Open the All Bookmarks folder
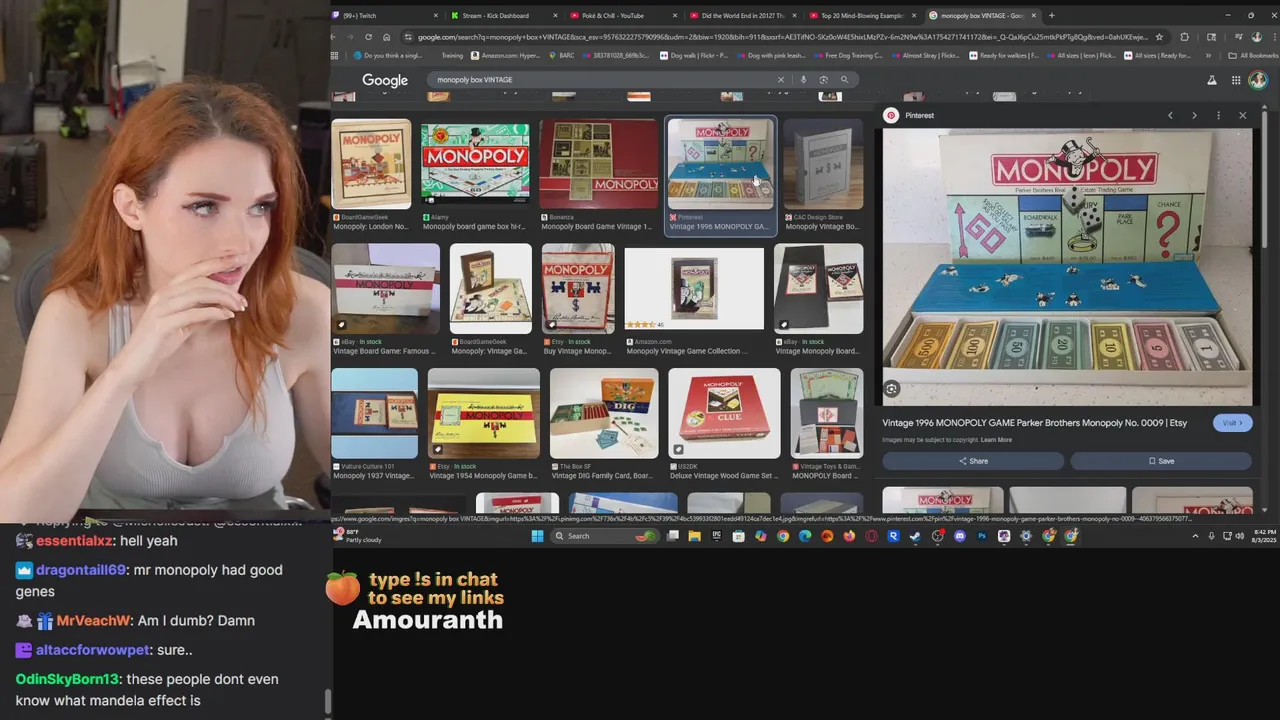The image size is (1280, 720). 1254,56
